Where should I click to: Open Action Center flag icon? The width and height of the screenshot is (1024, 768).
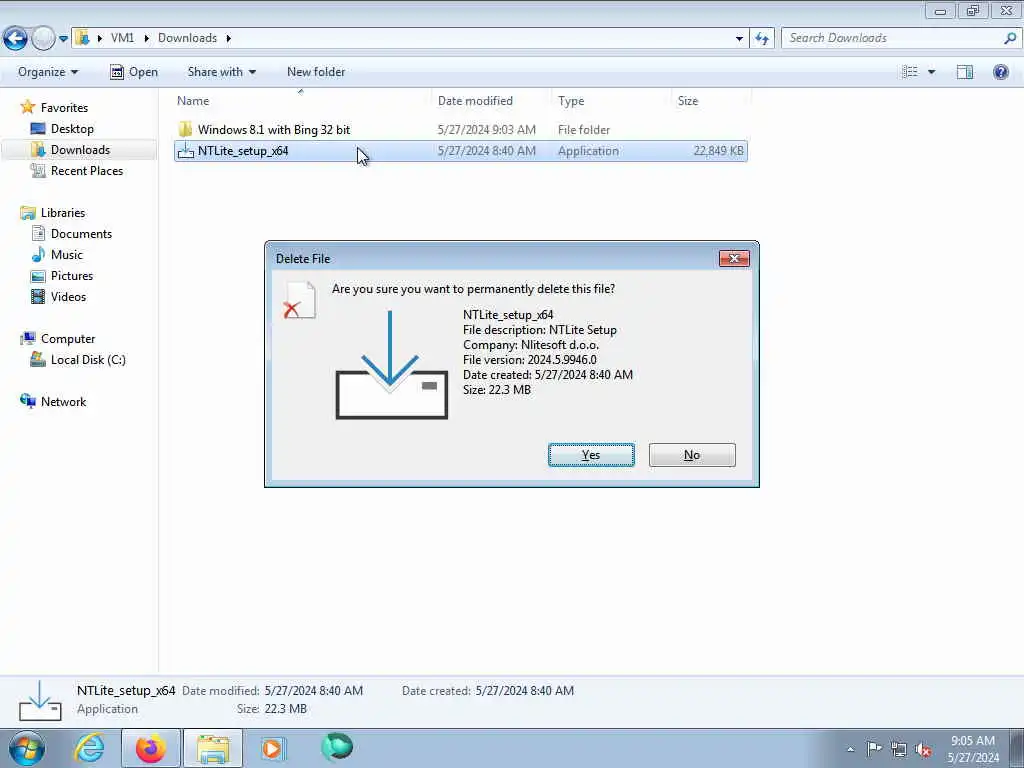tap(874, 748)
